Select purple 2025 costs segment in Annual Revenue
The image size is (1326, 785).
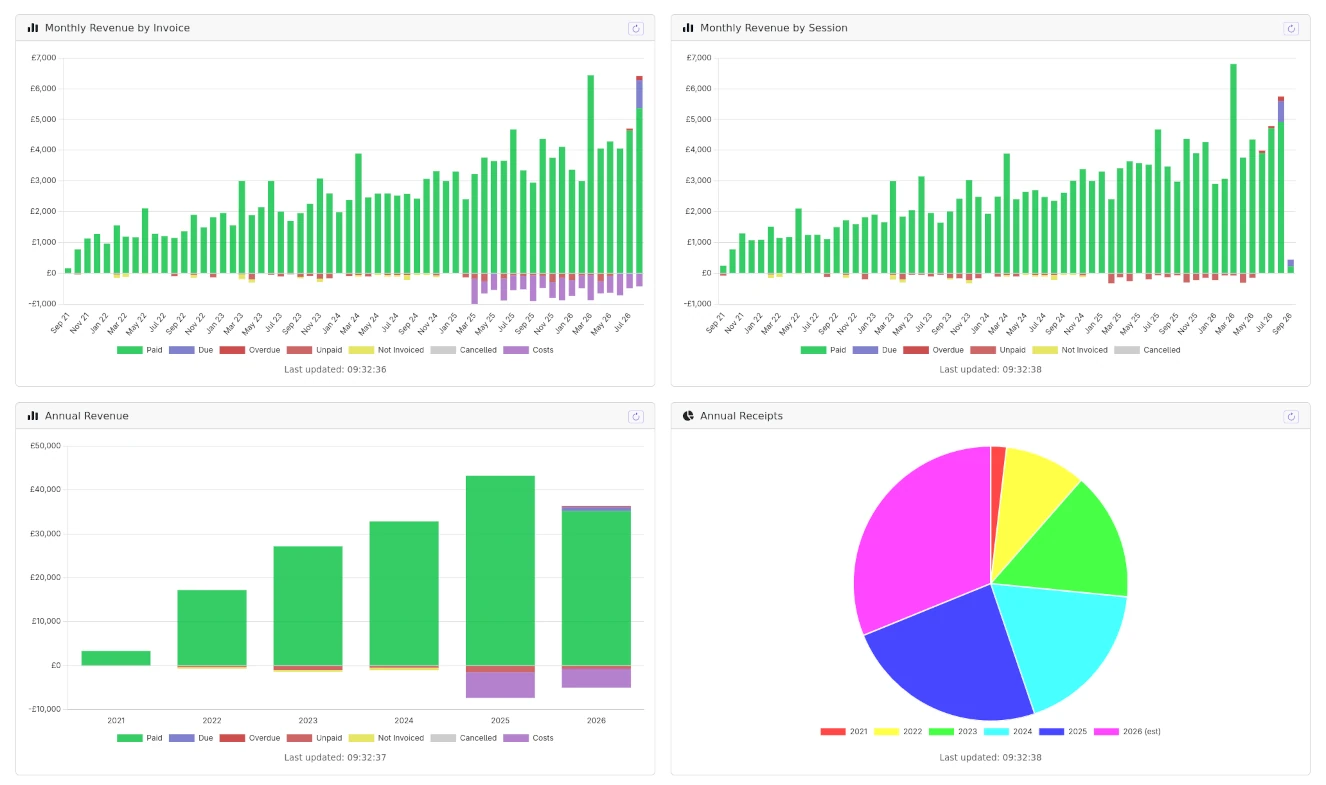point(500,685)
